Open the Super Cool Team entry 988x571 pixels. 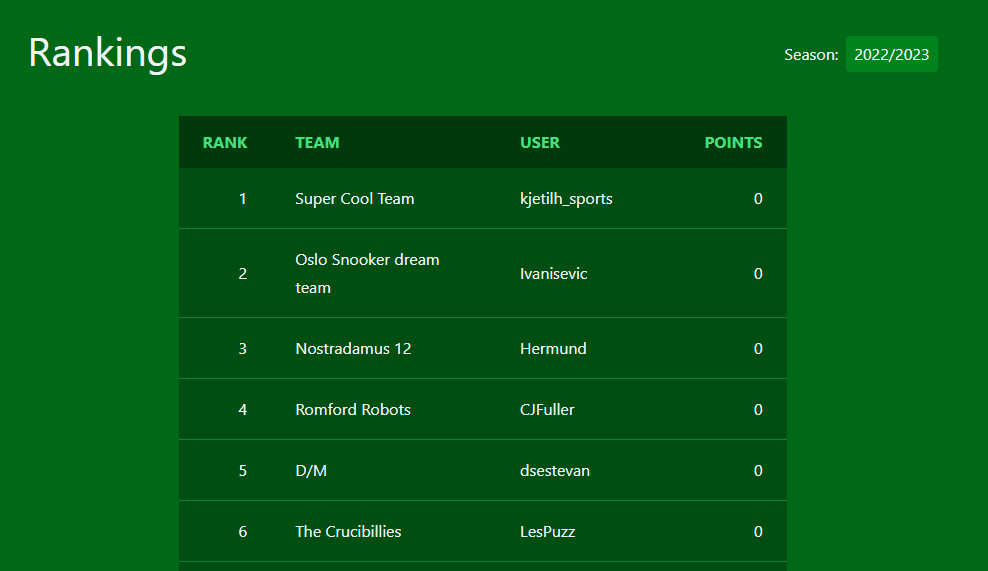click(355, 199)
